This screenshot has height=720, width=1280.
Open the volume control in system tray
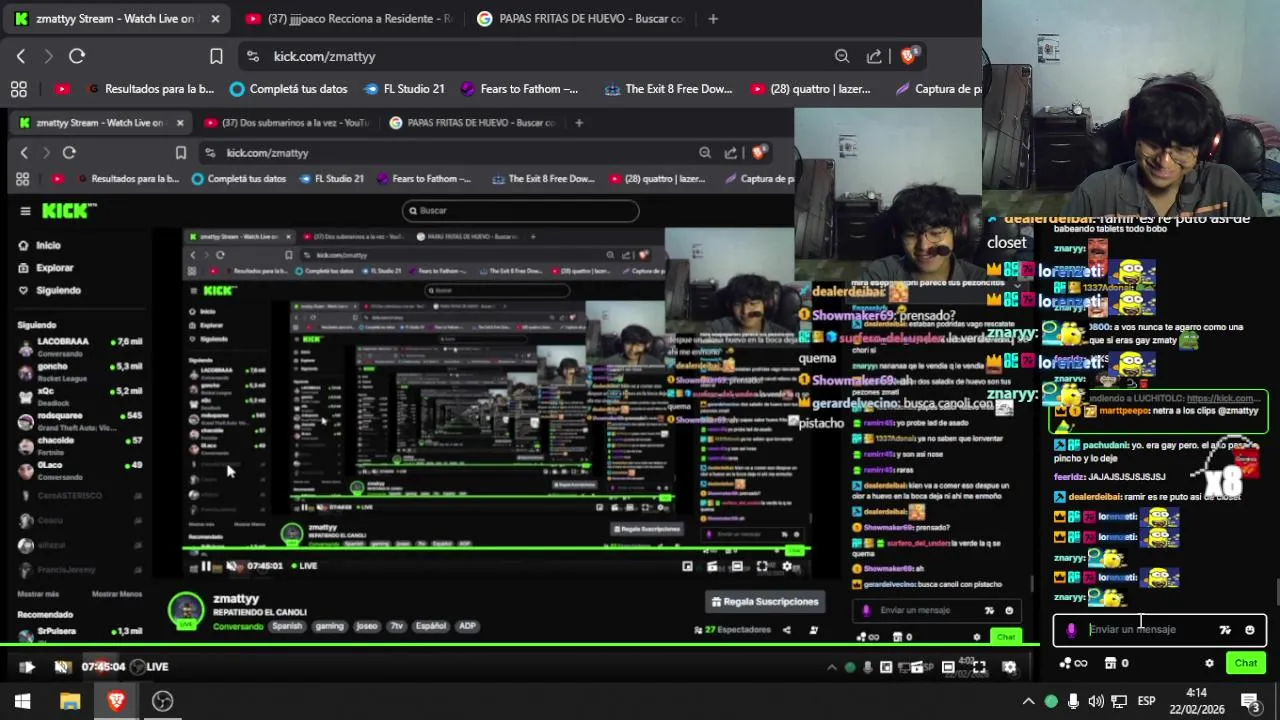pos(1096,701)
